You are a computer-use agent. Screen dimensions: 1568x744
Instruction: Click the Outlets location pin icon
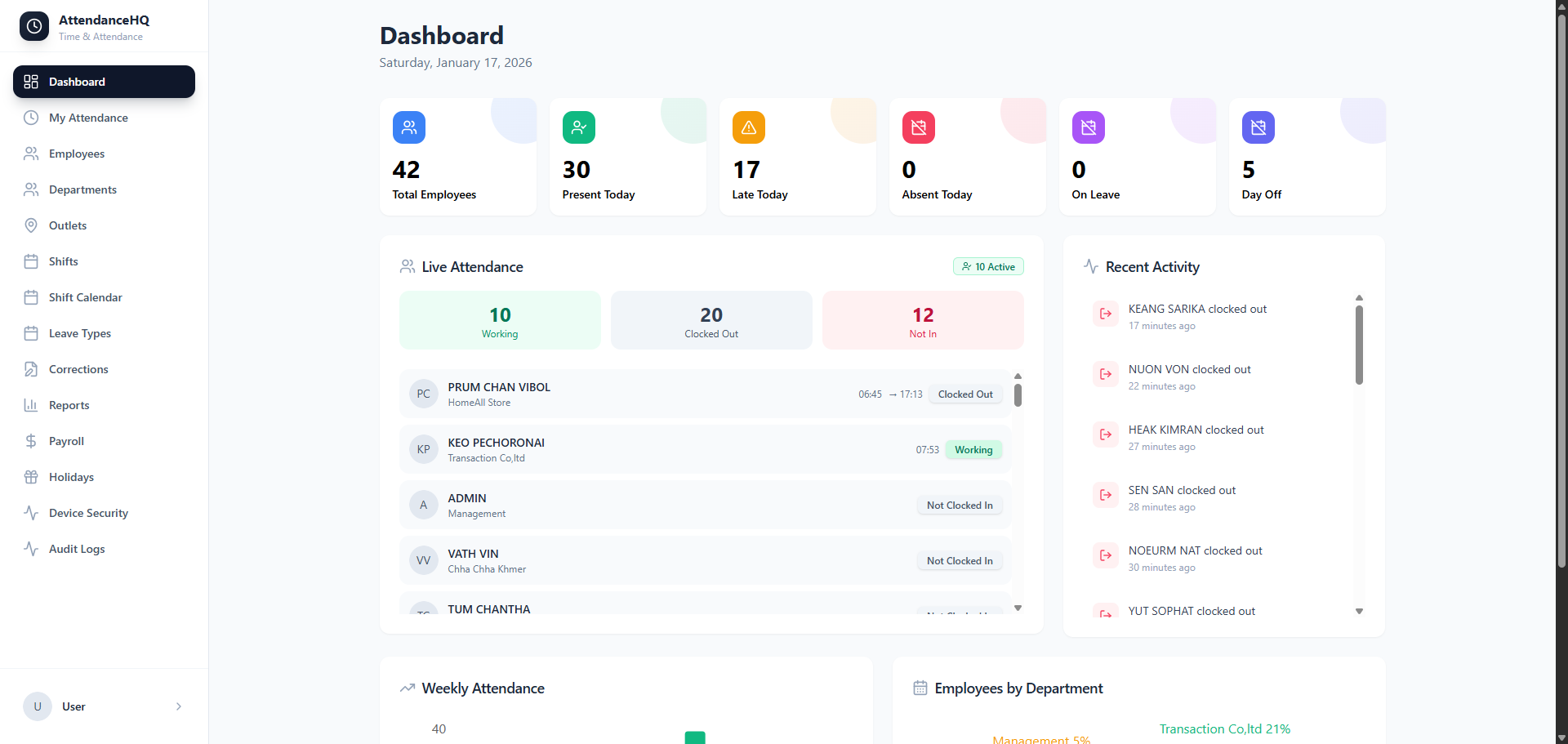[x=31, y=225]
